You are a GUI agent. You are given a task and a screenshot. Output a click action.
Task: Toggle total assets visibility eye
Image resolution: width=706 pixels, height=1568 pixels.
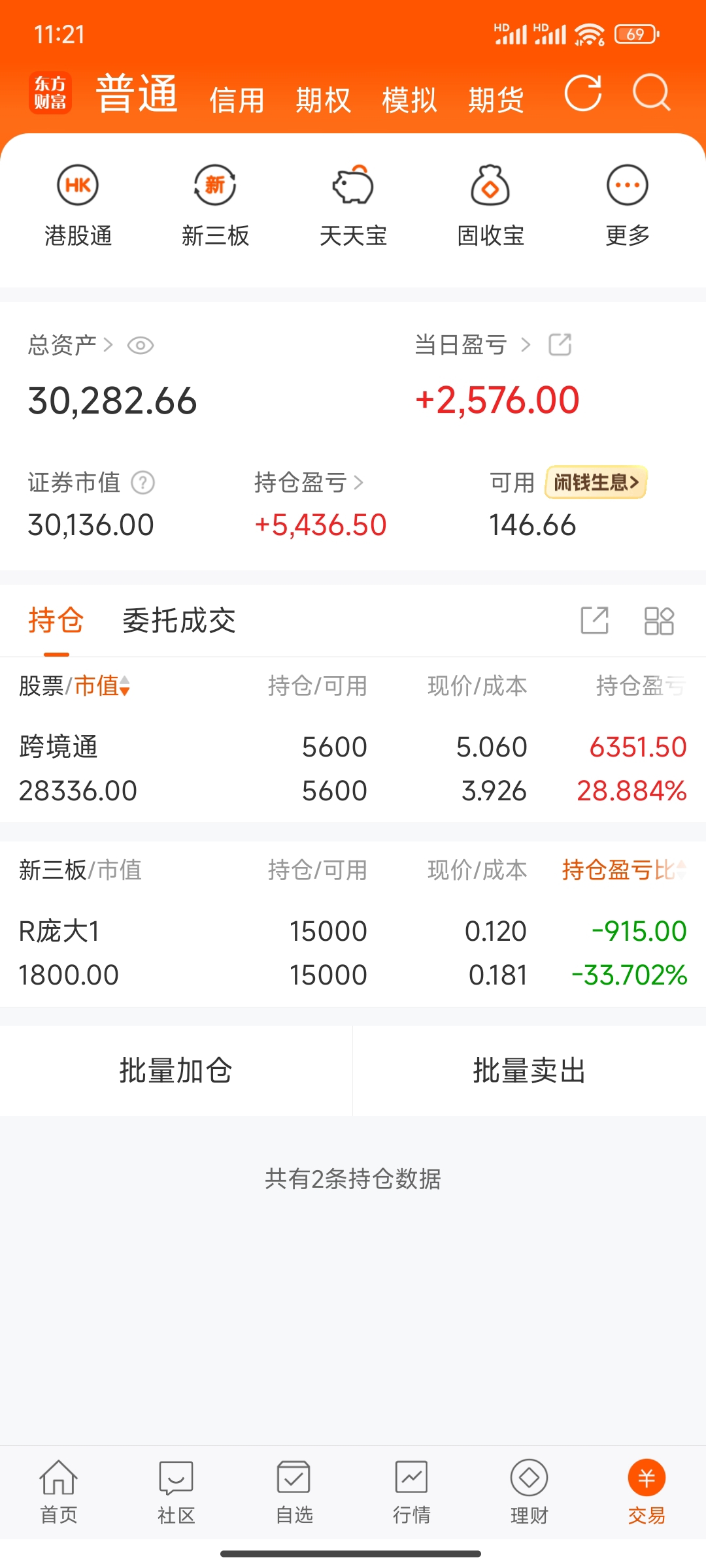pyautogui.click(x=141, y=345)
